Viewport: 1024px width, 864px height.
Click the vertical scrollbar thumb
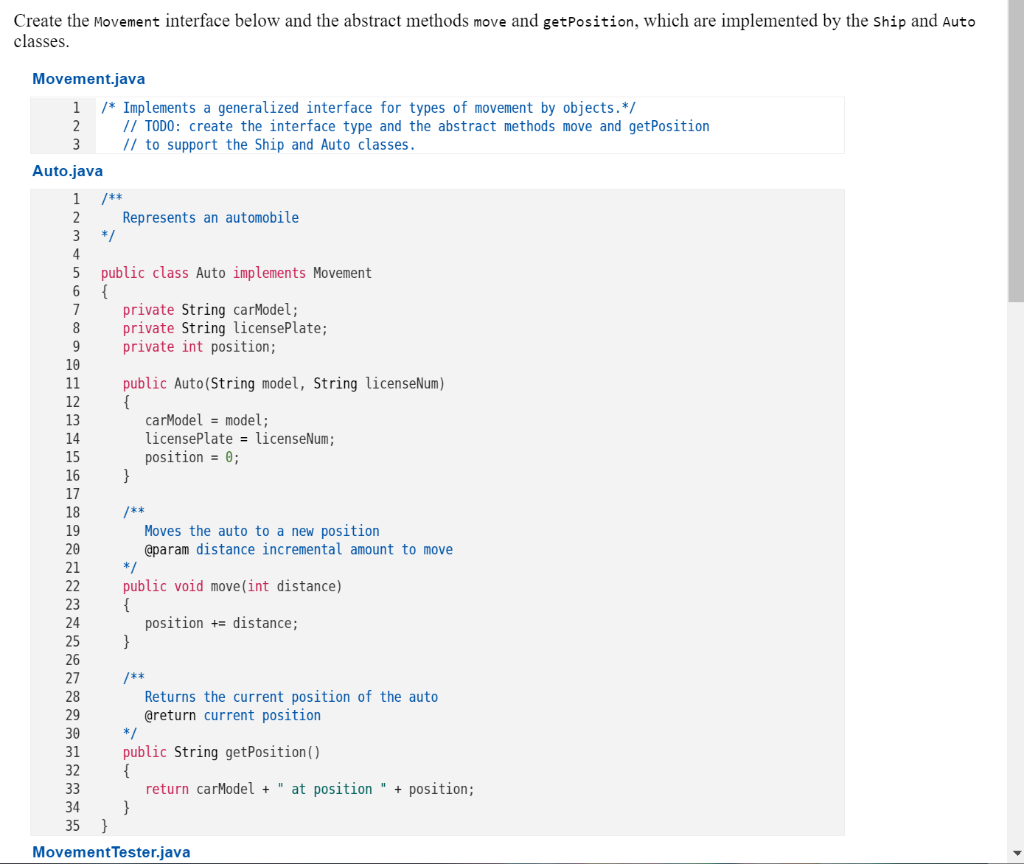click(1015, 150)
